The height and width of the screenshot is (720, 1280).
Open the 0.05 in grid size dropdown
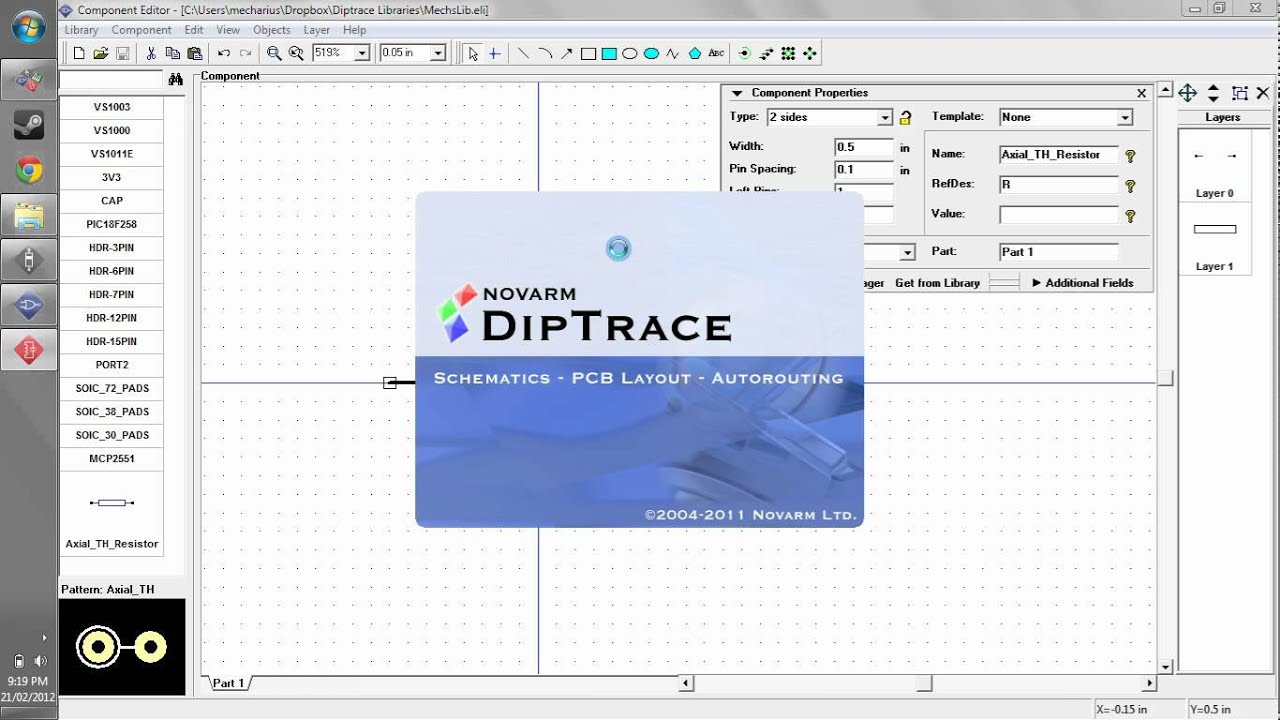pos(438,53)
